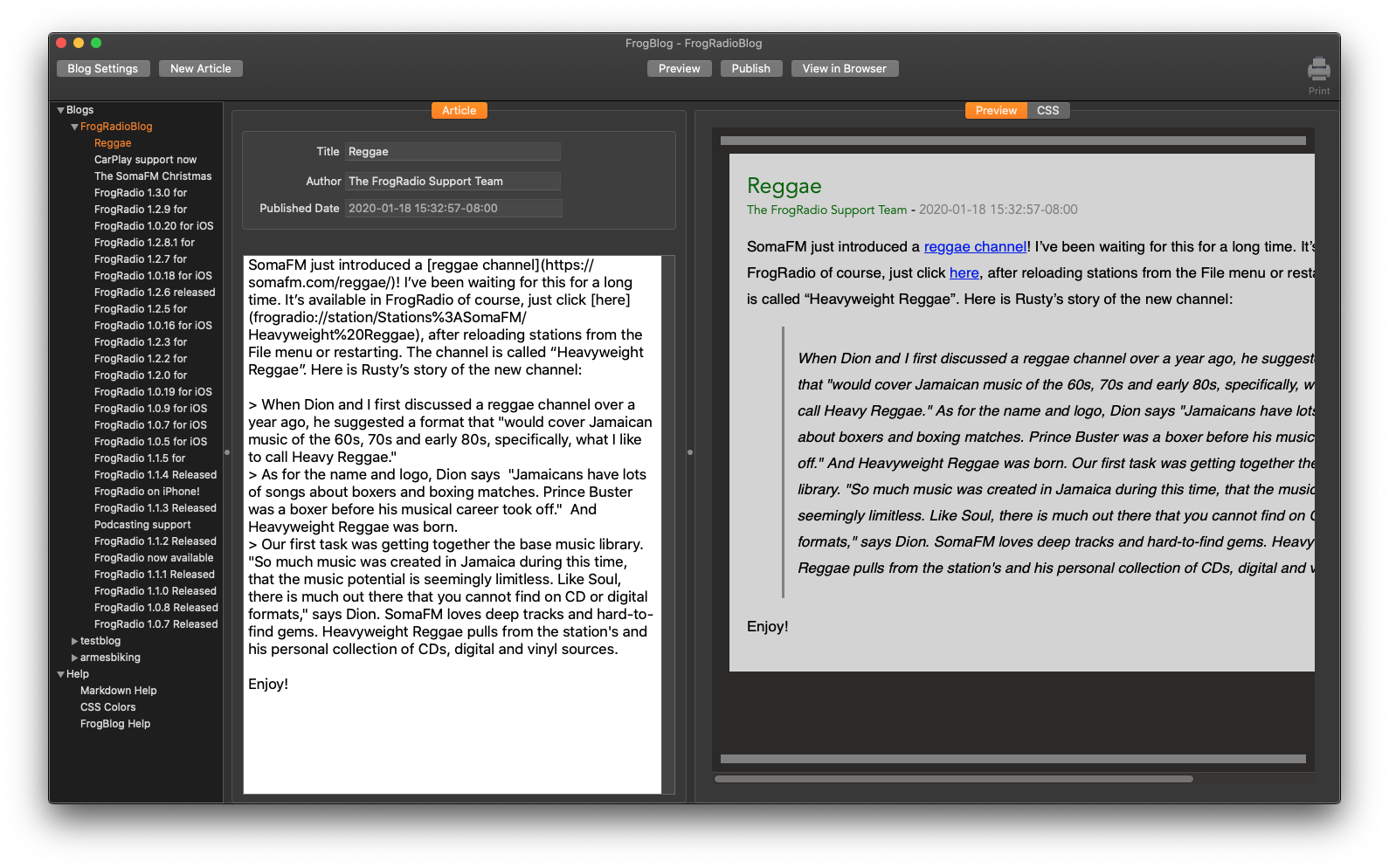Screen dimensions: 1389x868
Task: Switch to the CSS tab
Action: 1047,111
